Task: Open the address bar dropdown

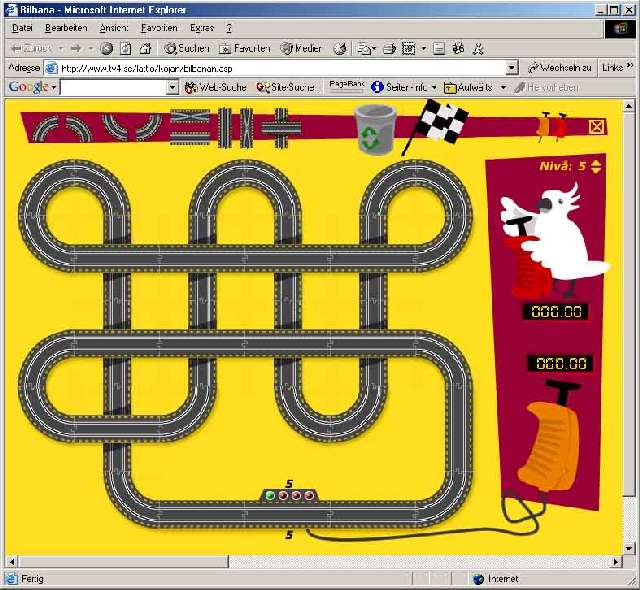Action: pos(511,68)
